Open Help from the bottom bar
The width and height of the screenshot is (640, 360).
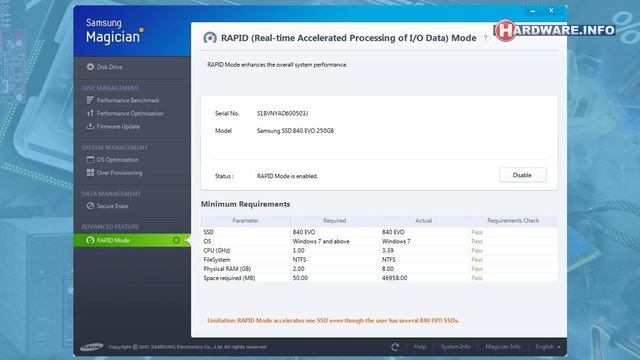(x=420, y=347)
